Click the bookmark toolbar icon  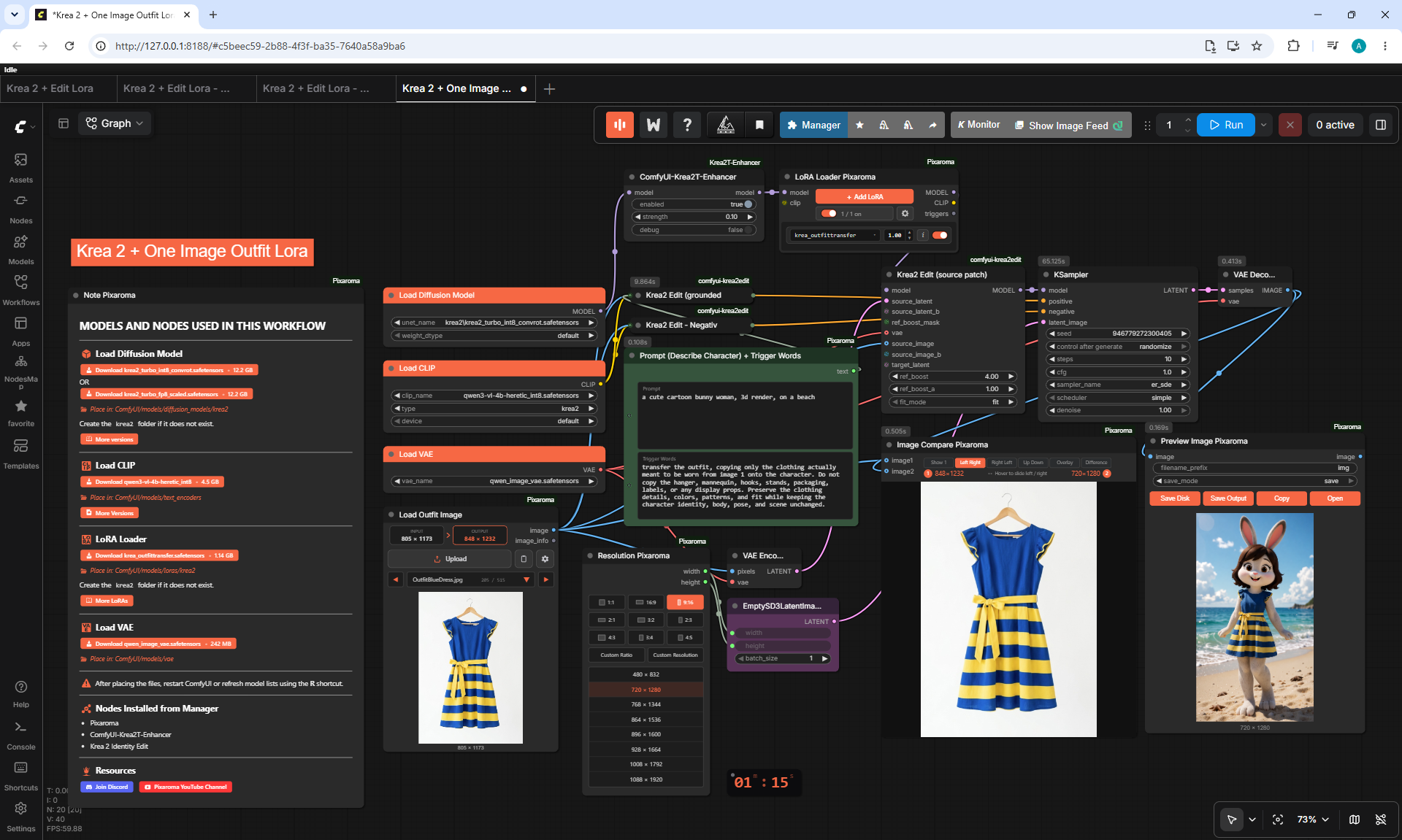click(x=759, y=125)
